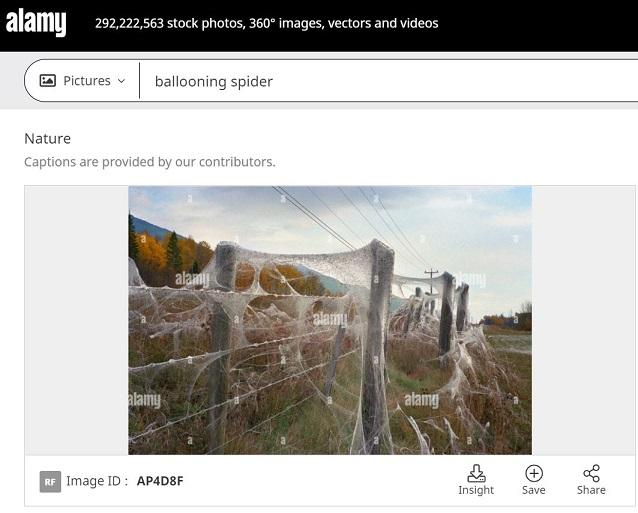Image resolution: width=638 pixels, height=513 pixels.
Task: Open the Nature category heading
Action: pos(48,139)
